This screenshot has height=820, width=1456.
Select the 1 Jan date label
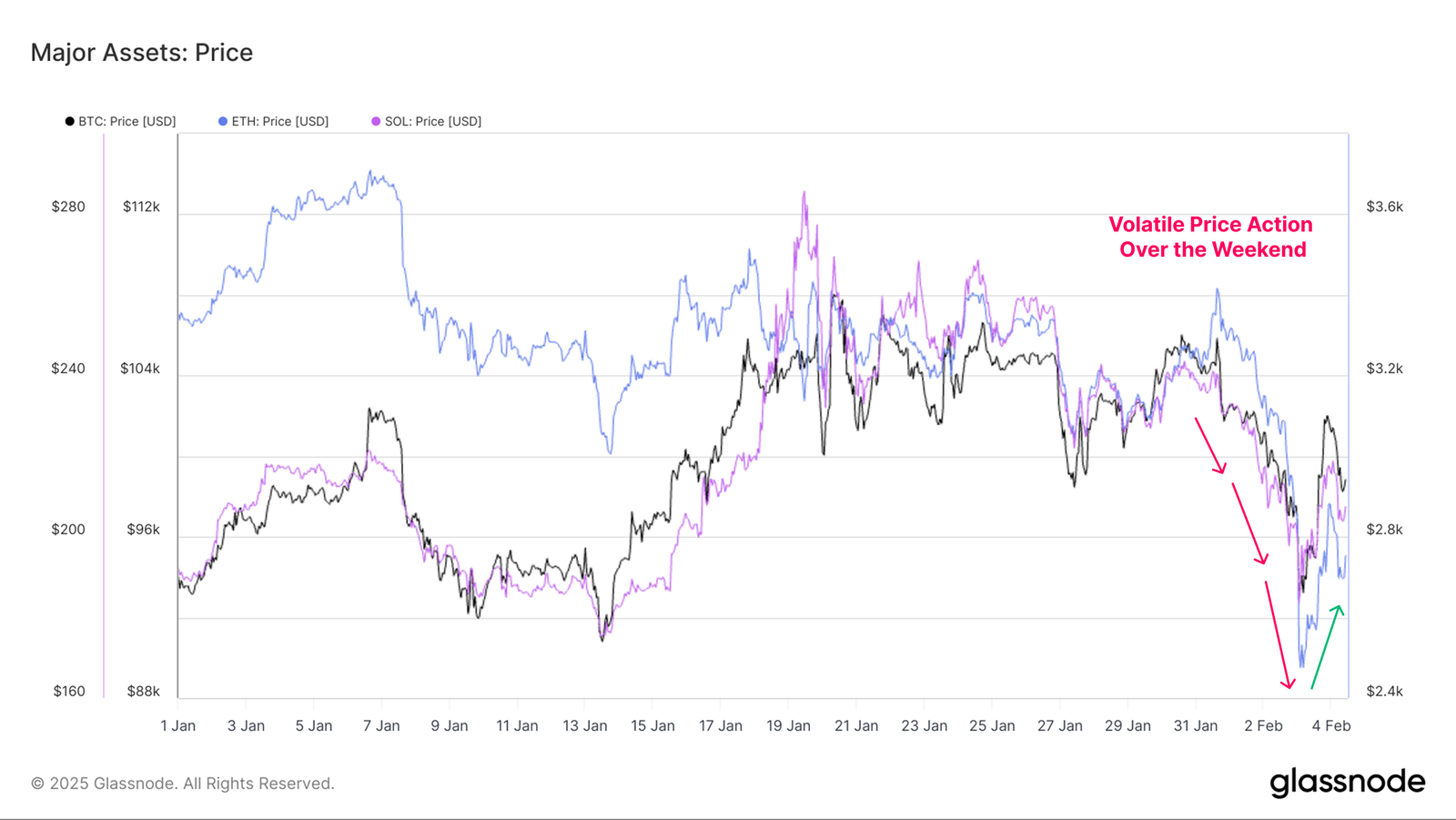coord(178,725)
